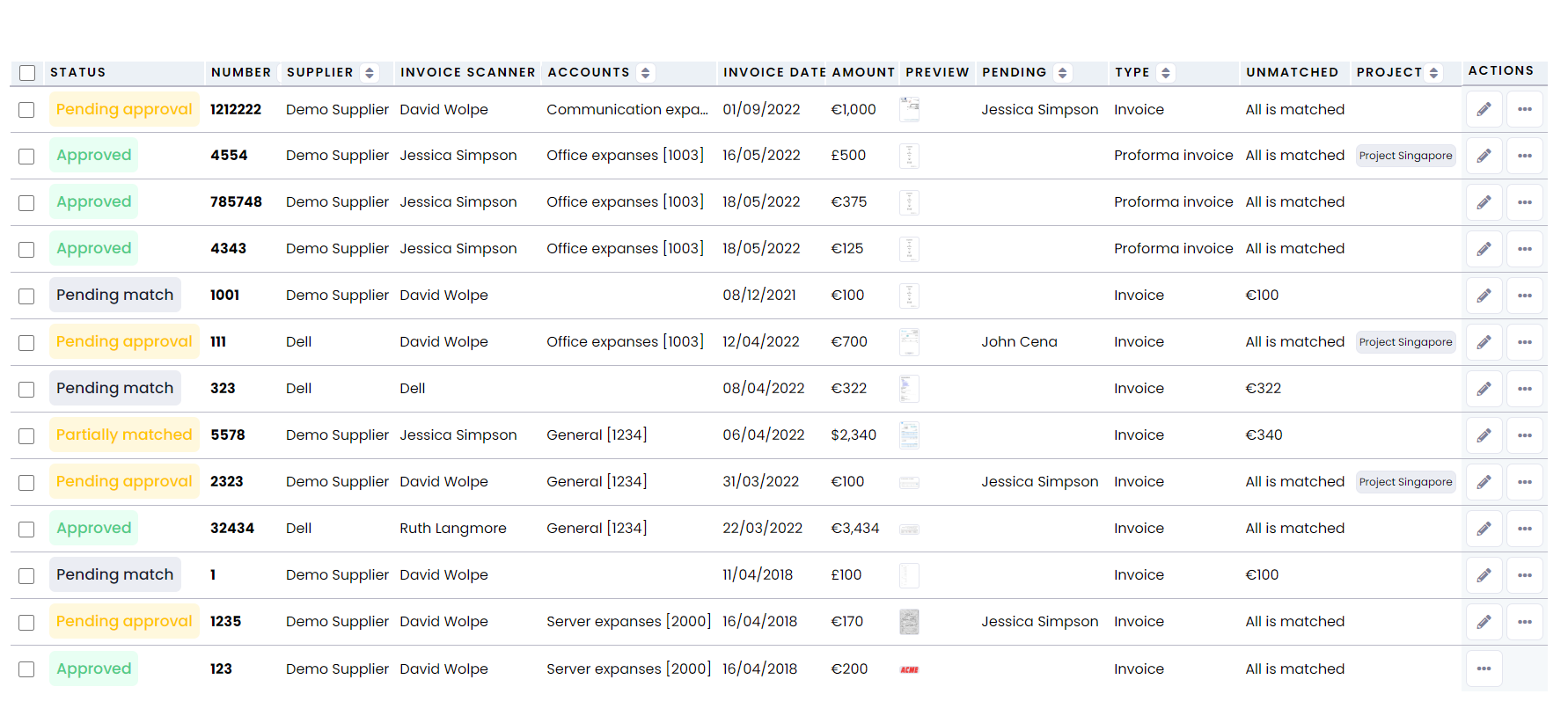1568x716 pixels.
Task: Select the checkbox for invoice 1001
Action: click(26, 296)
